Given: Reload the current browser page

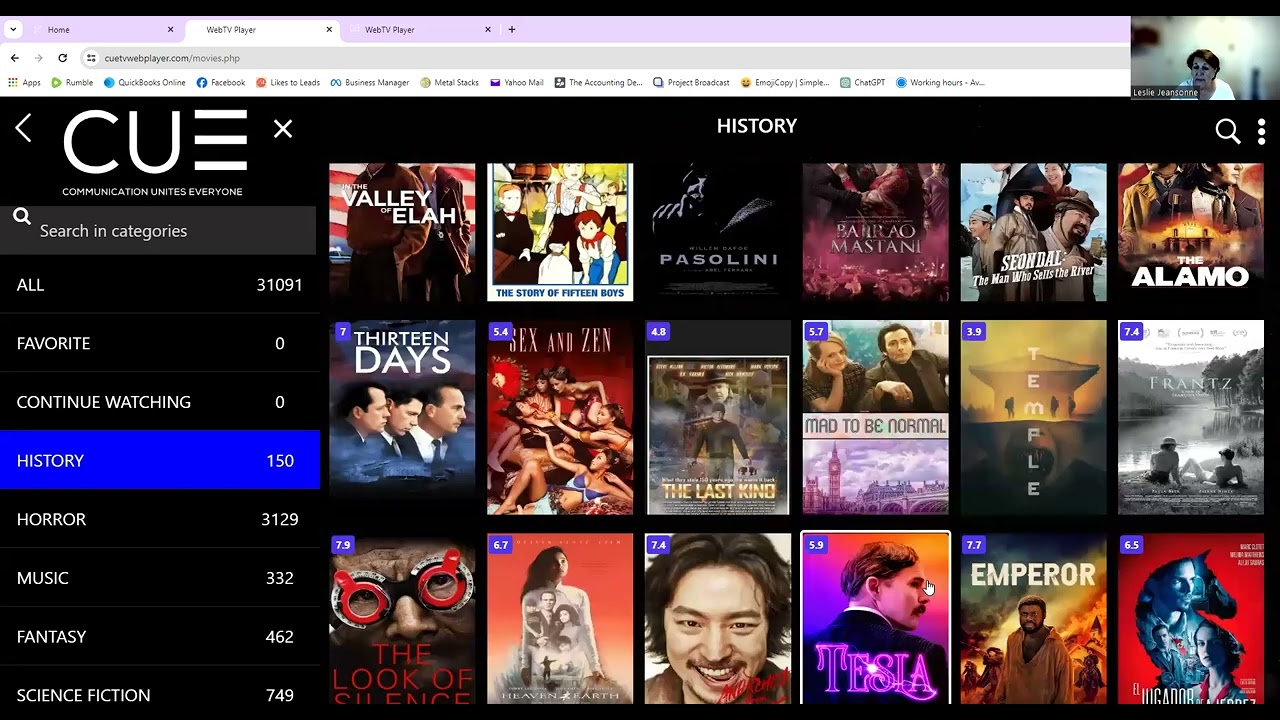Looking at the screenshot, I should coord(62,58).
